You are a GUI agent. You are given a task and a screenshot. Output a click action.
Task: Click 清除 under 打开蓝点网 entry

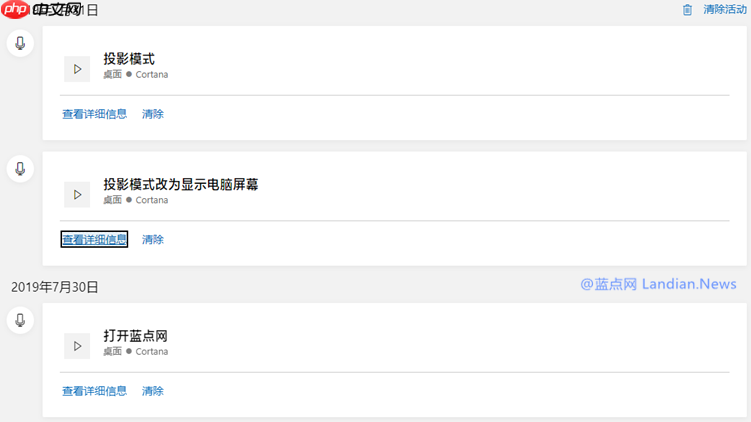(x=153, y=391)
